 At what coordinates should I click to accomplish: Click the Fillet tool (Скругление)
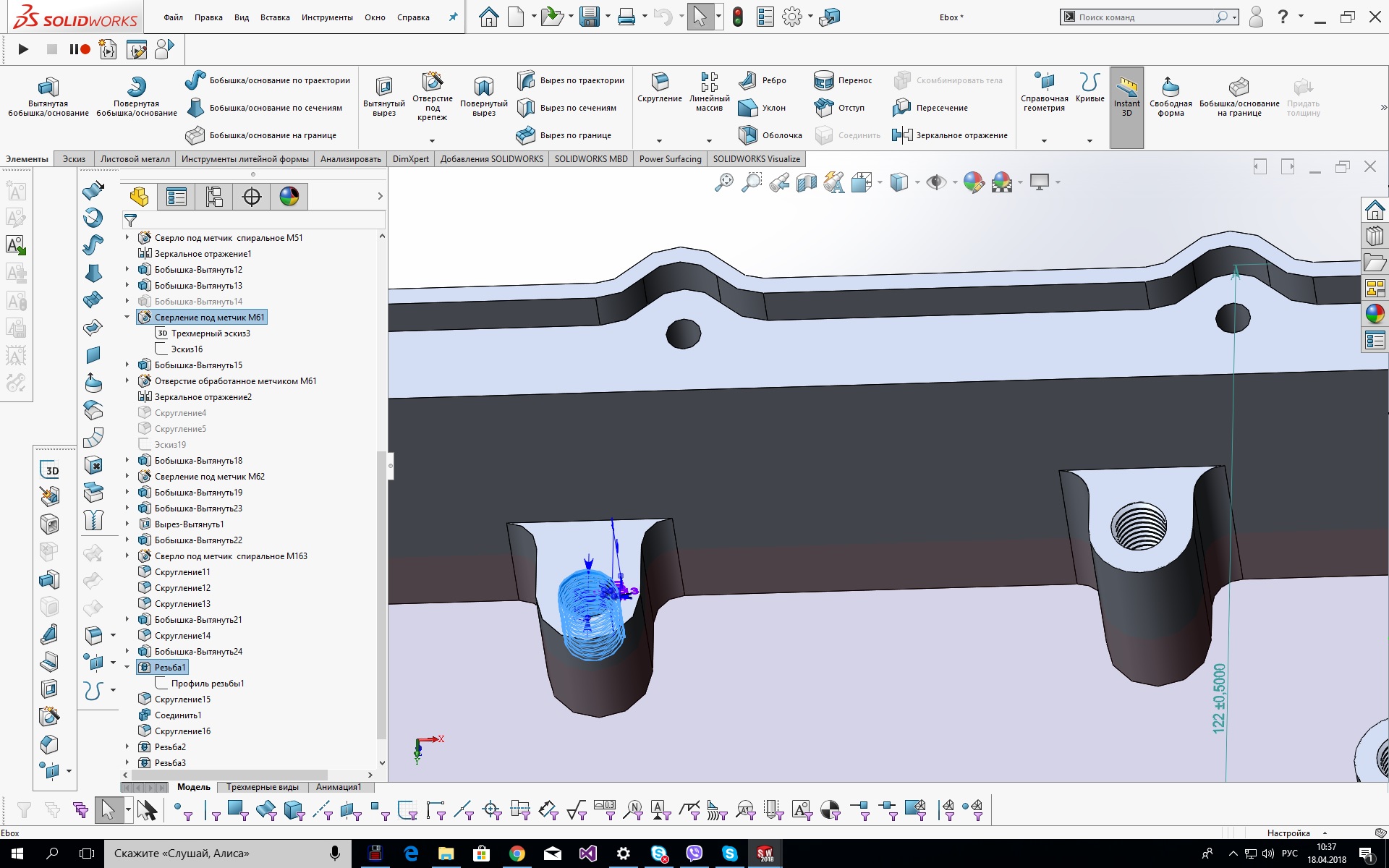pyautogui.click(x=660, y=89)
